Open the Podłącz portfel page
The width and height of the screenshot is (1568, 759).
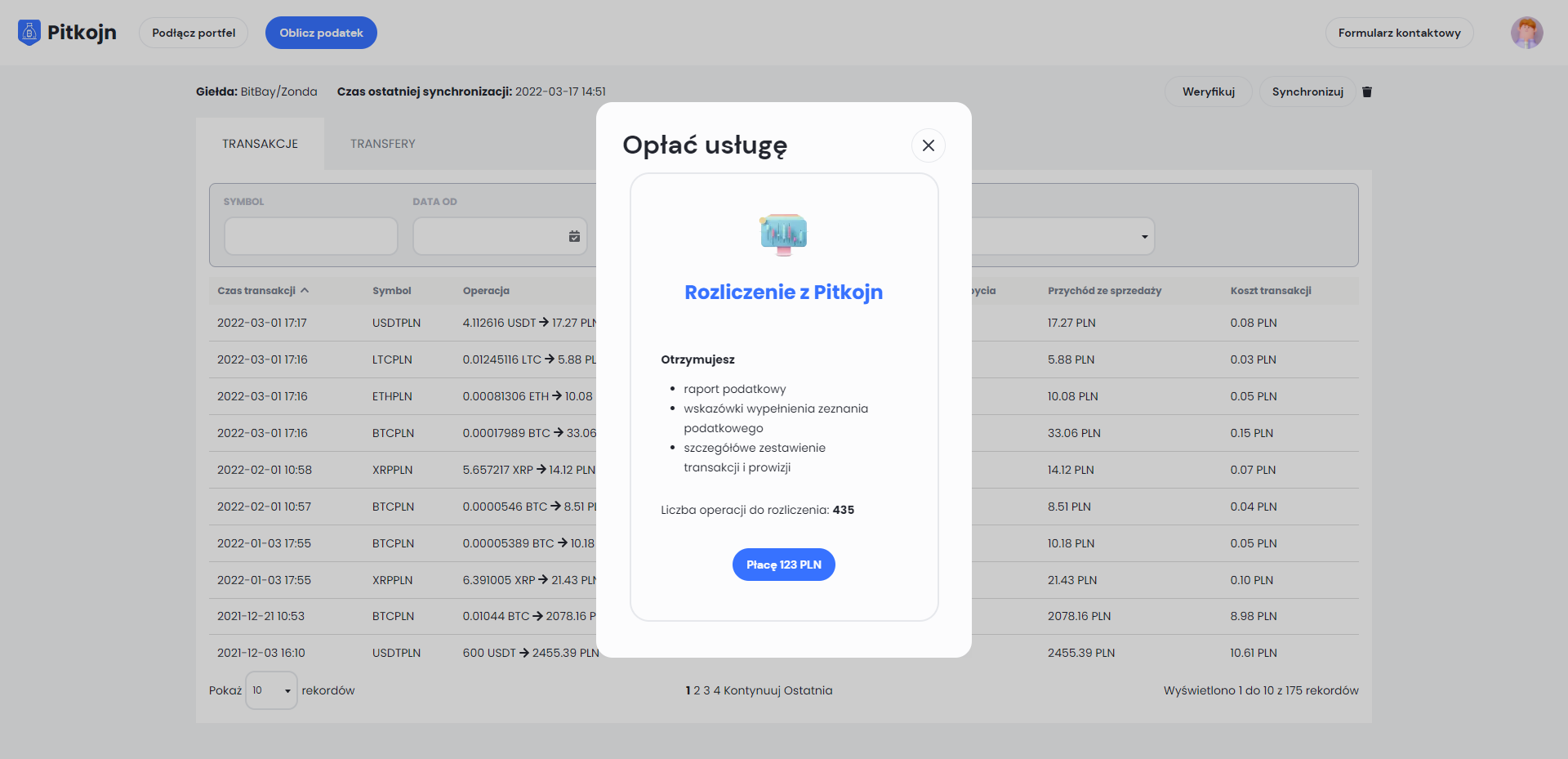[194, 33]
